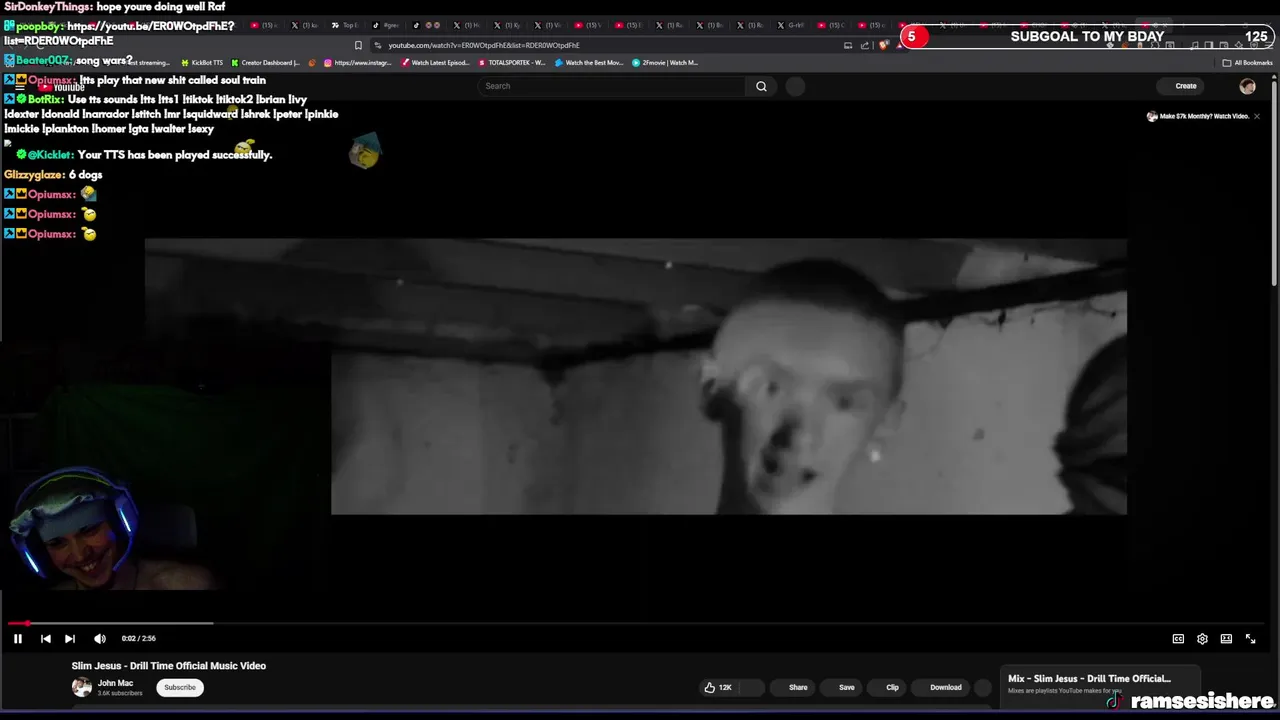This screenshot has width=1280, height=720.
Task: Open Watch Latest Episodes bookmark
Action: tap(436, 62)
